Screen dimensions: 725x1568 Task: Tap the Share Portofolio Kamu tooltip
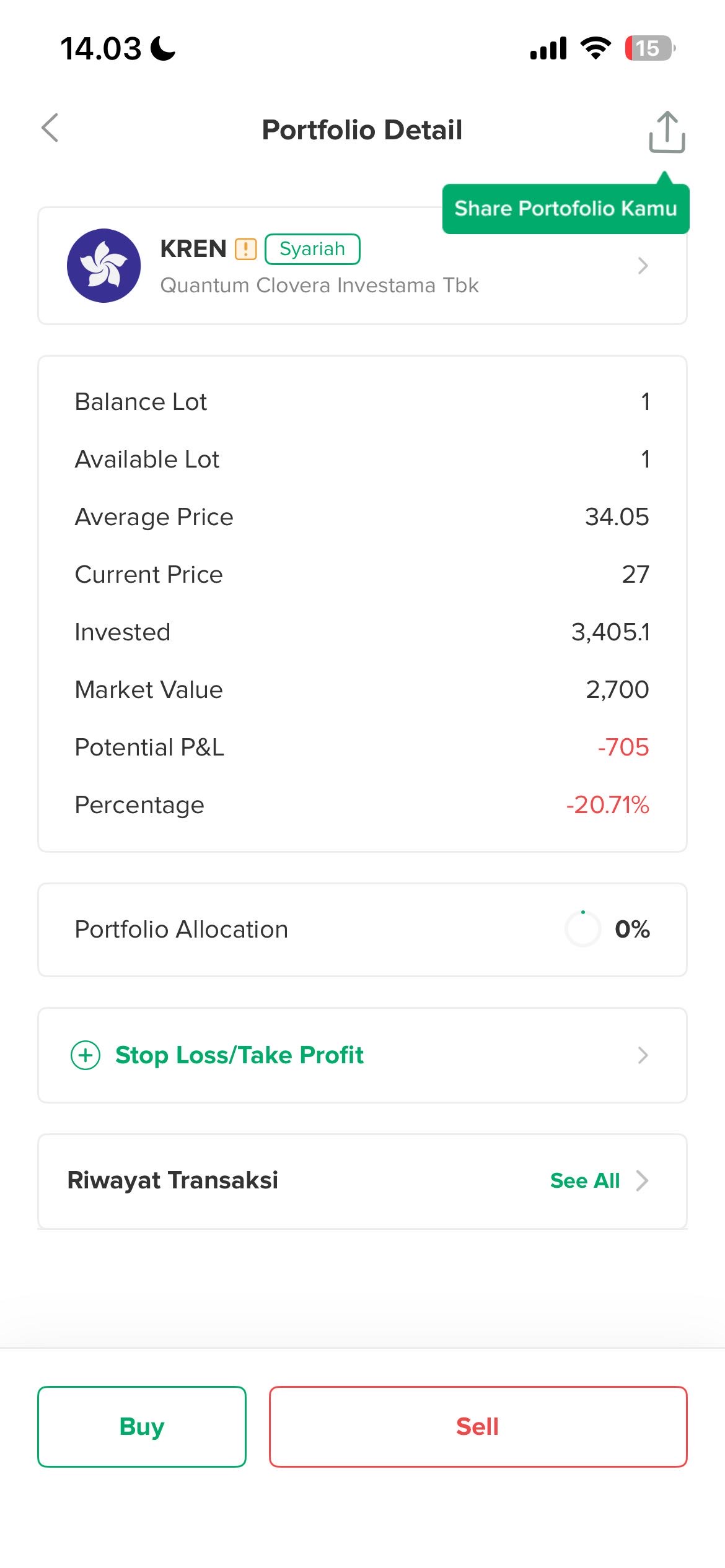pyautogui.click(x=565, y=209)
